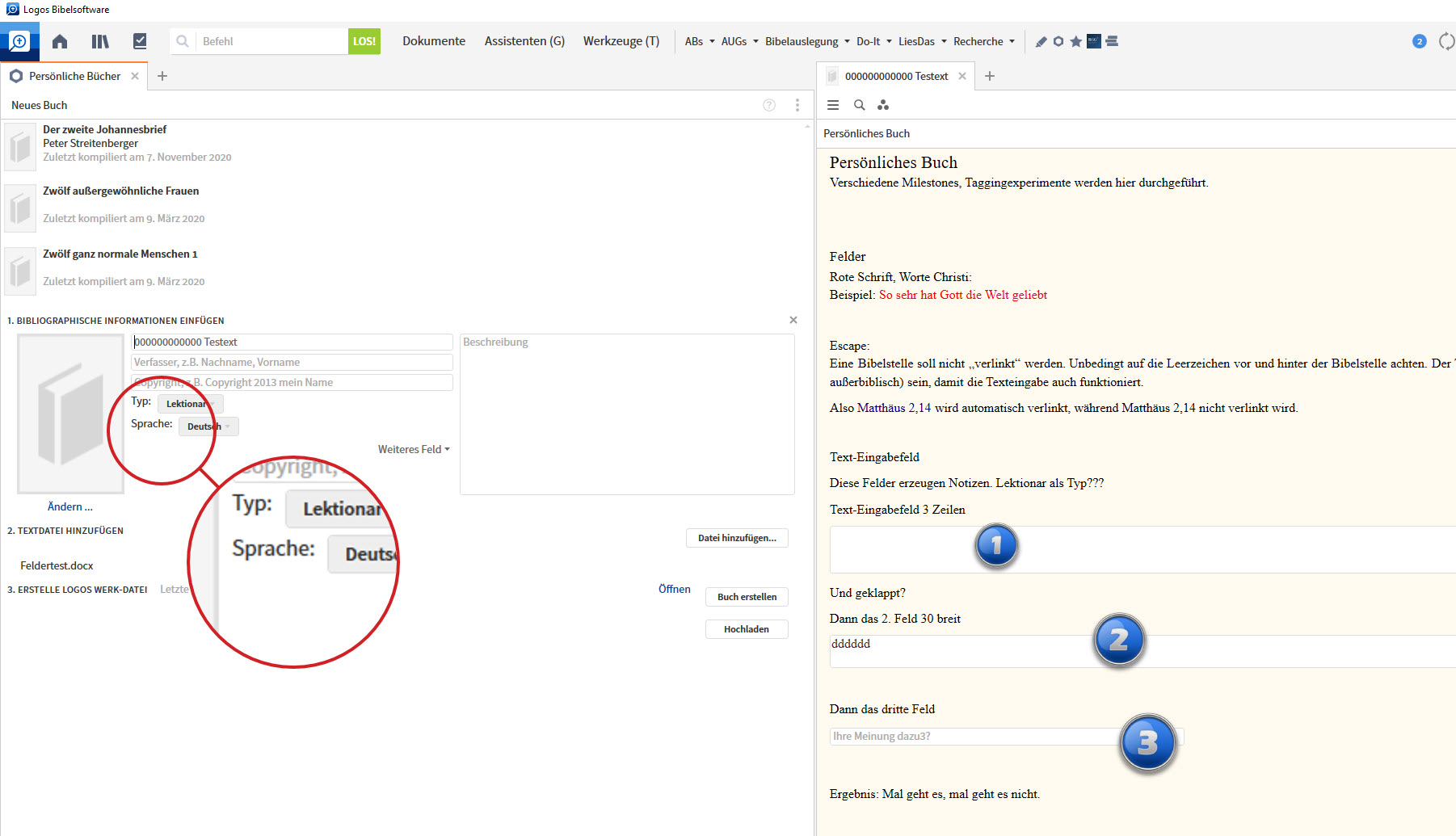
Task: Expand the Bibelauslegung dropdown
Action: coord(807,41)
